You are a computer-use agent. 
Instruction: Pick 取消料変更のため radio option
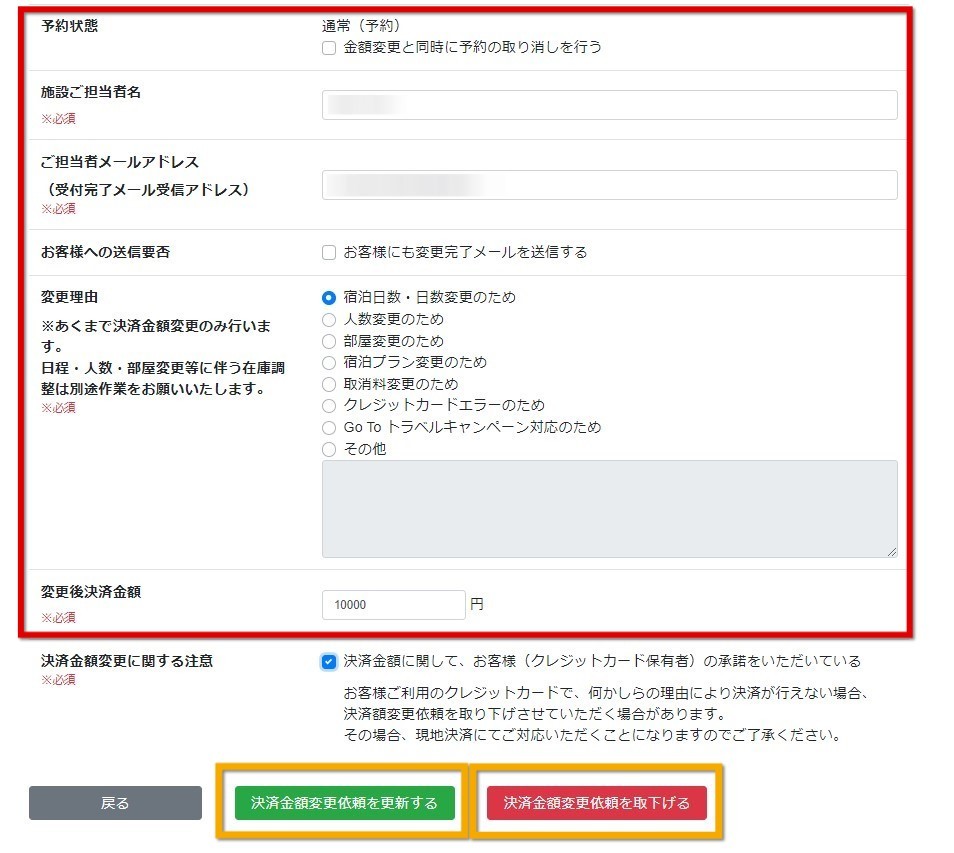(x=329, y=385)
